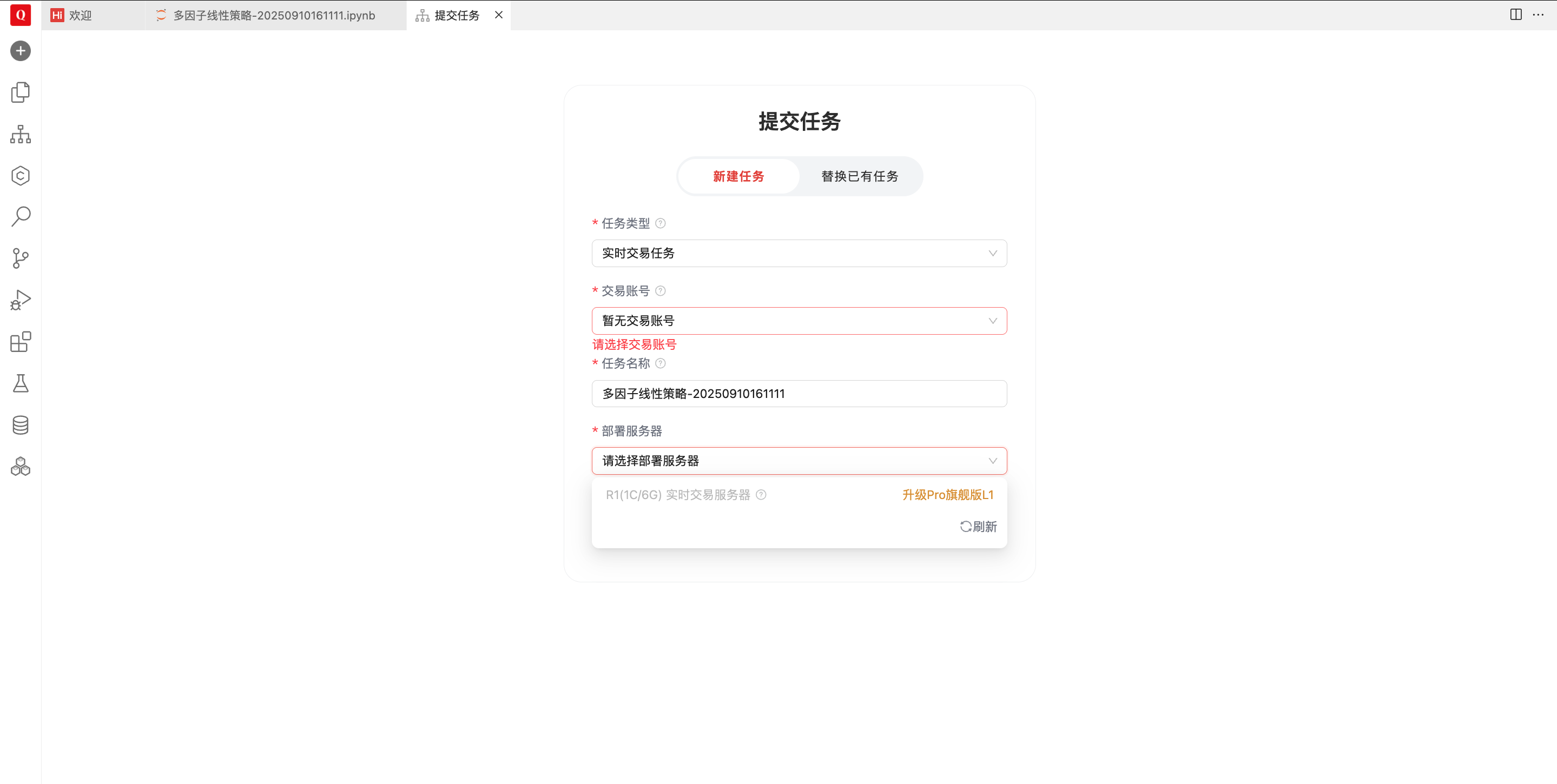Open the run and debug icon
This screenshot has width=1557, height=784.
coord(21,300)
